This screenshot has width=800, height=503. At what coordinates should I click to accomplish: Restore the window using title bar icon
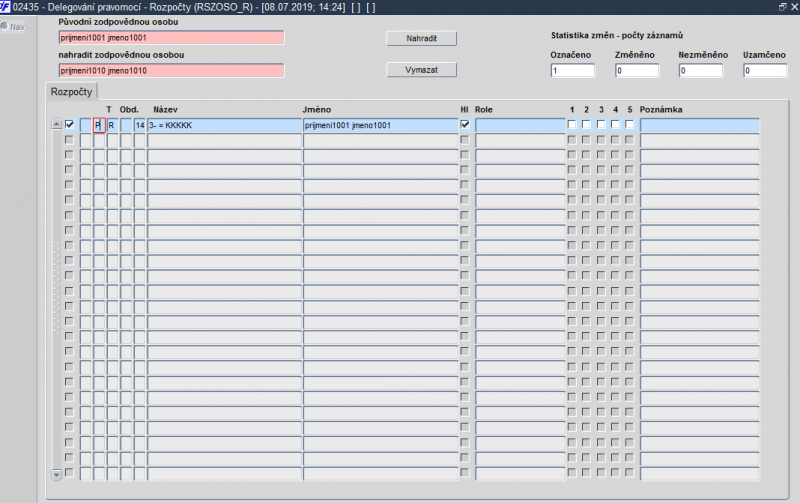(x=783, y=7)
